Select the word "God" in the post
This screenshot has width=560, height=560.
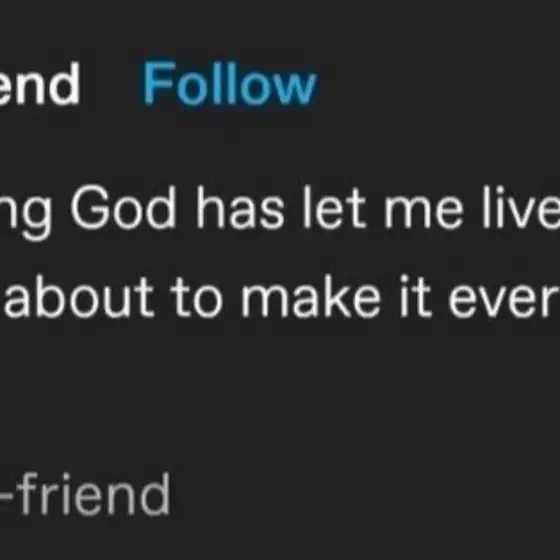coord(123,208)
